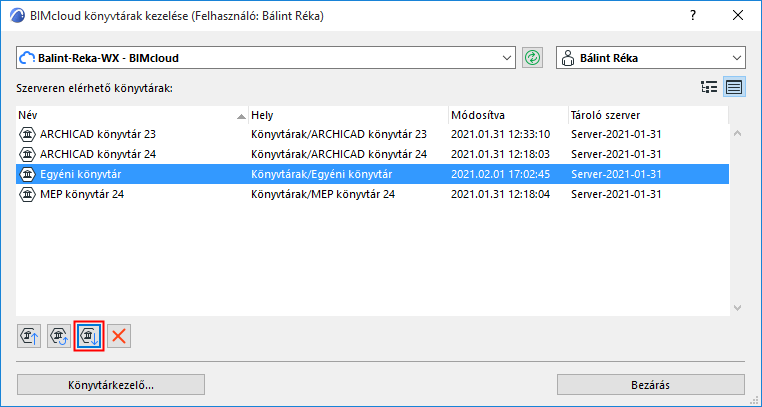Close the BIMcloud könyvtárak kezelése dialog
This screenshot has height=407, width=762.
click(x=738, y=16)
